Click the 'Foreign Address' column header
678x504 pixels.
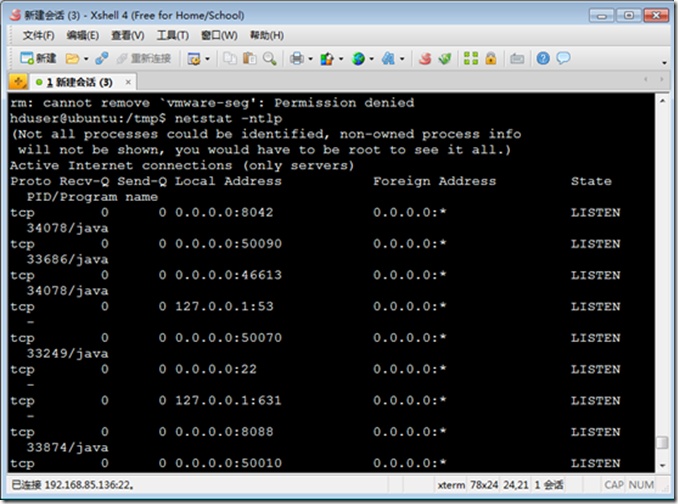pos(435,182)
